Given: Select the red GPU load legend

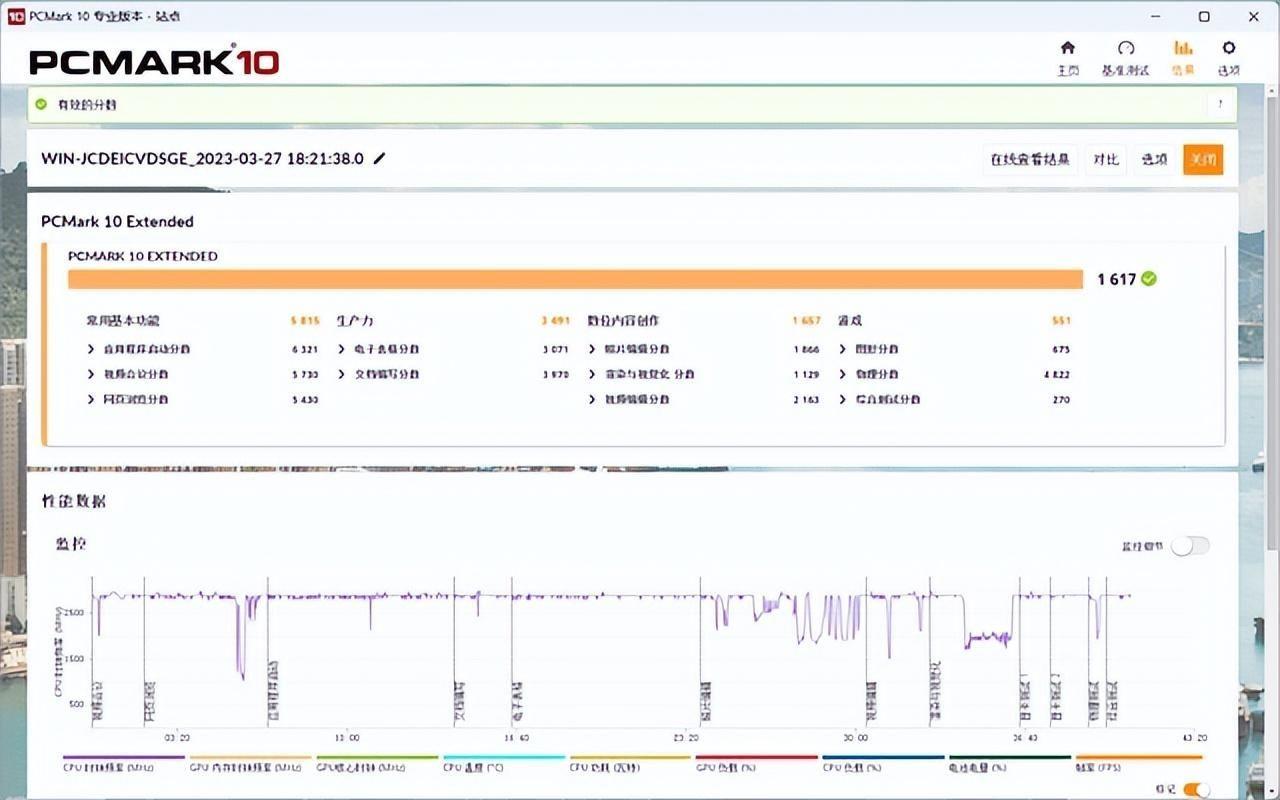Looking at the screenshot, I should click(x=757, y=763).
